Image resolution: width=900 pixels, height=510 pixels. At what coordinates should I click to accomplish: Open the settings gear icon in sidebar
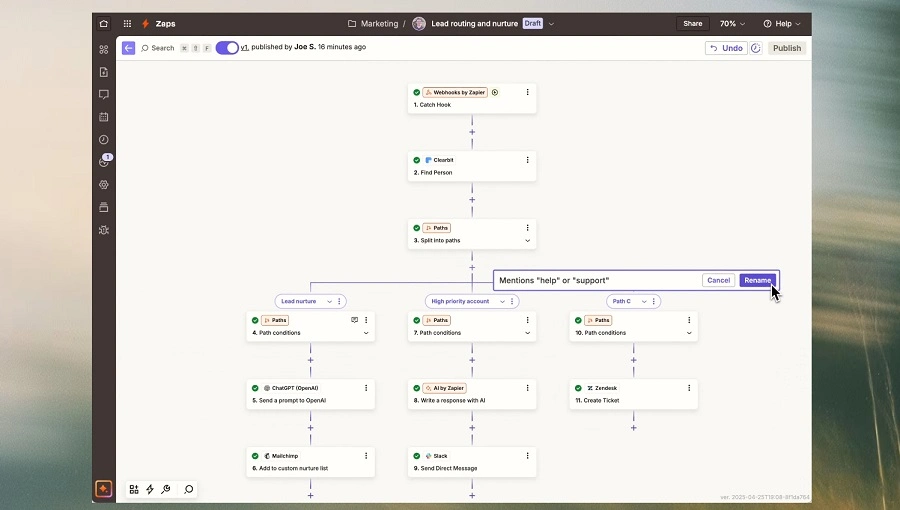pyautogui.click(x=103, y=185)
